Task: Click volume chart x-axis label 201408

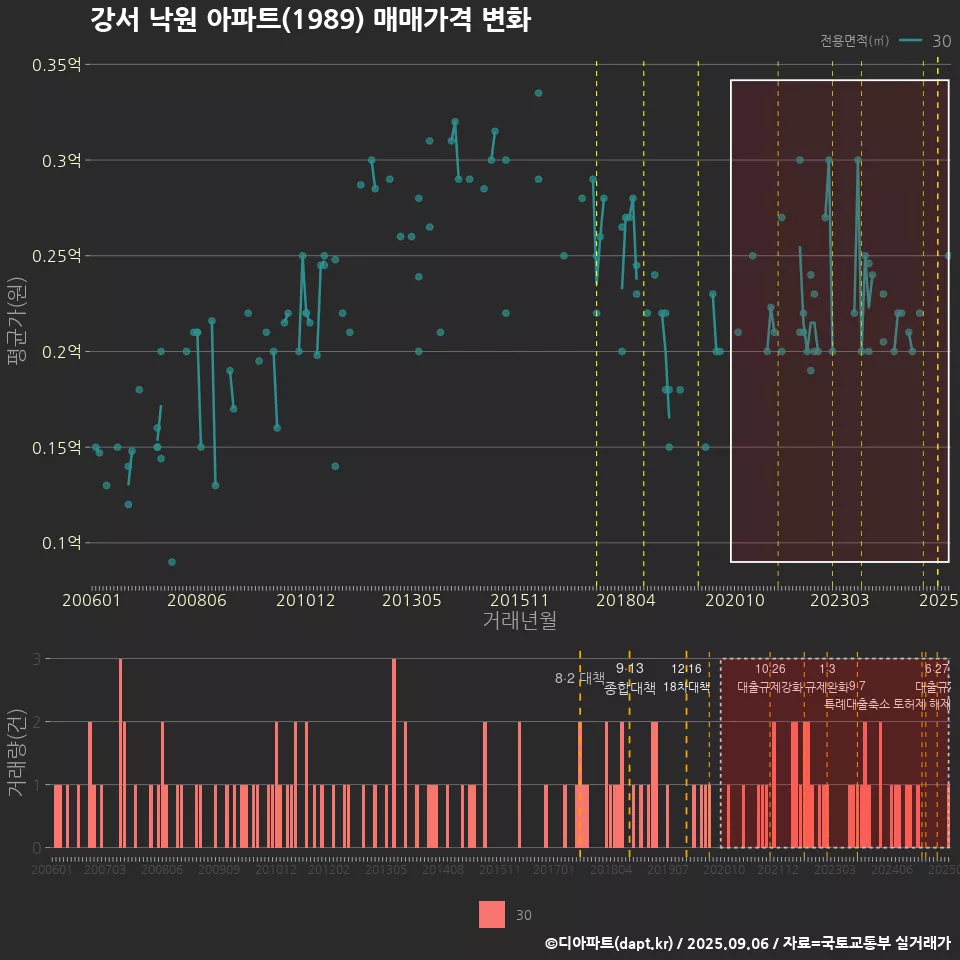Action: tap(443, 869)
